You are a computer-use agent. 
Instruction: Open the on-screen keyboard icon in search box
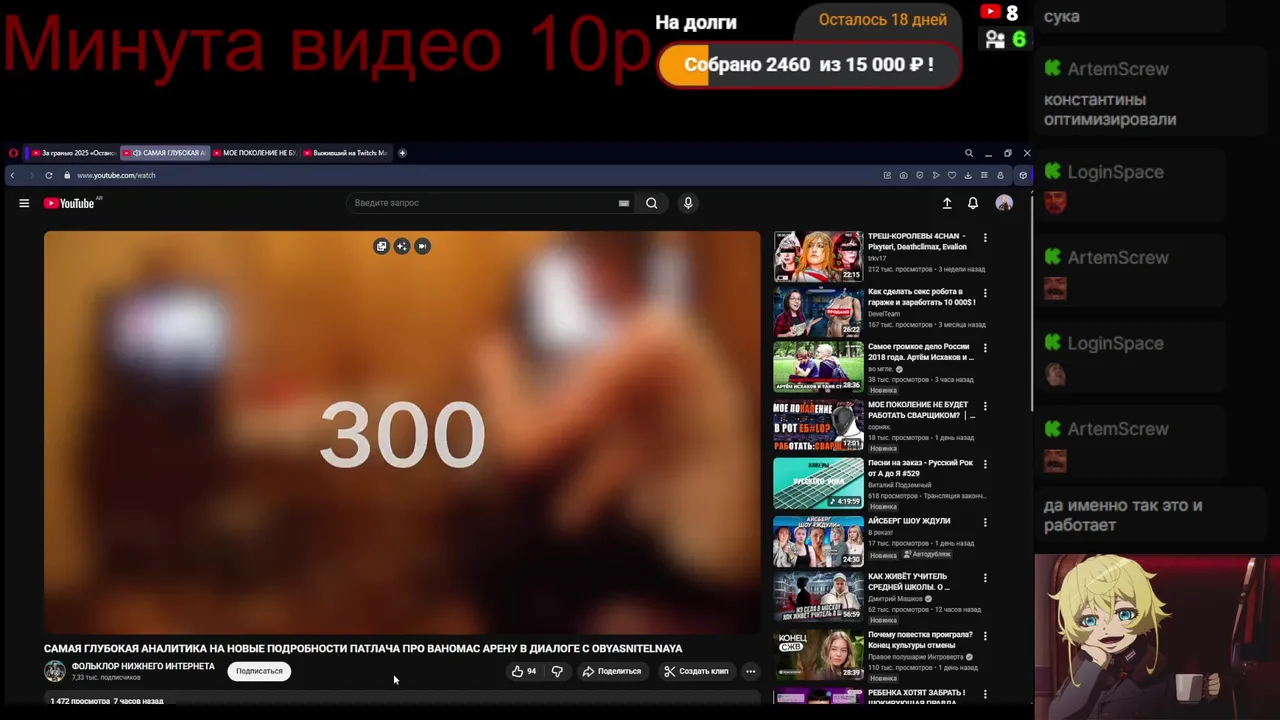(x=624, y=203)
